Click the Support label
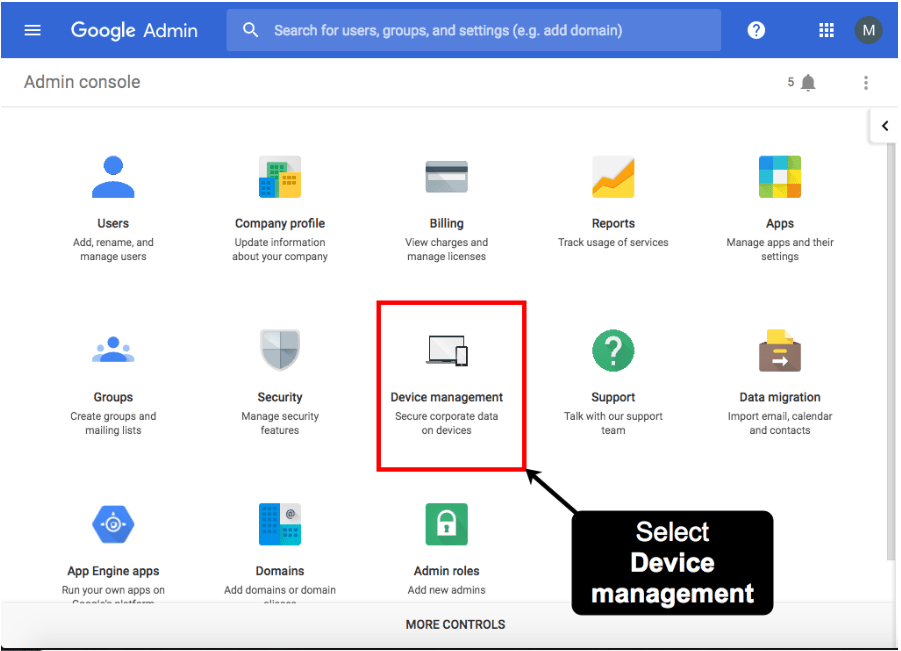 [x=613, y=397]
